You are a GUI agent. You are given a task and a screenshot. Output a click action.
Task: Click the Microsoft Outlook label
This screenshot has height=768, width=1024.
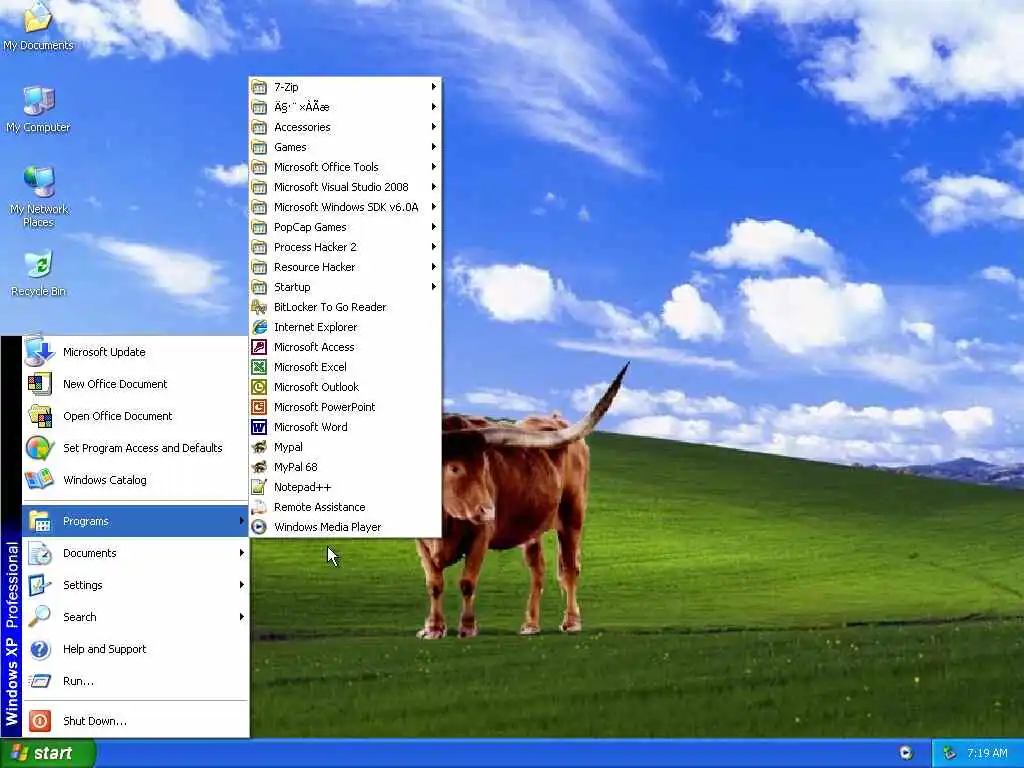(316, 387)
